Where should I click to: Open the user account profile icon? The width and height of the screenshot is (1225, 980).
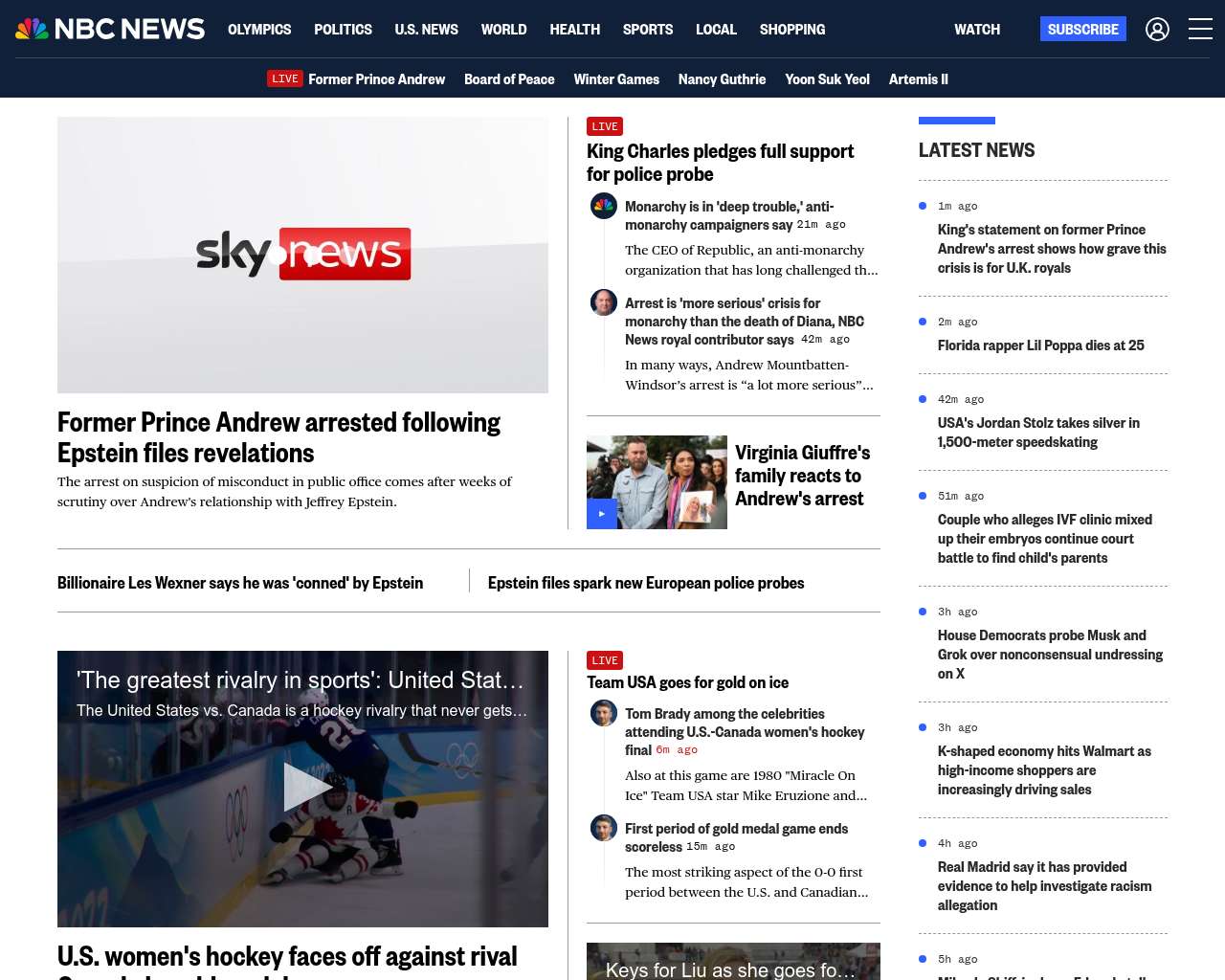pyautogui.click(x=1157, y=30)
